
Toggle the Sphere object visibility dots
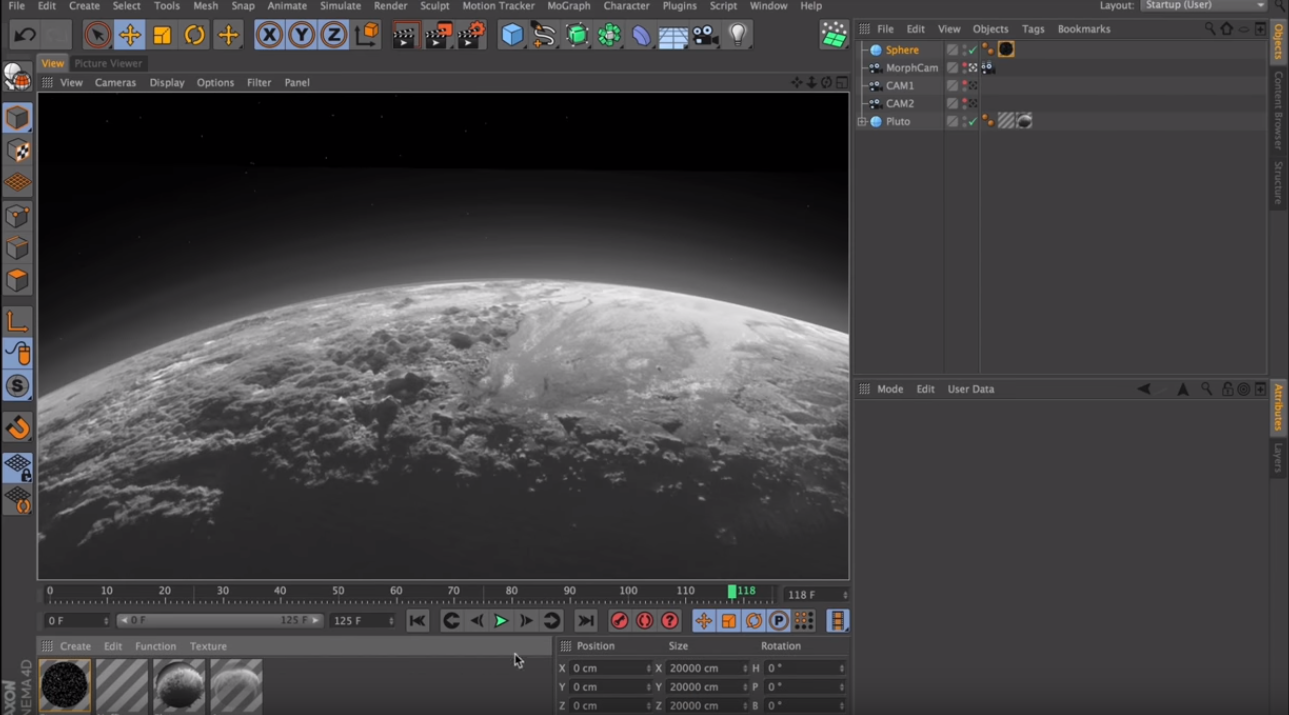966,50
